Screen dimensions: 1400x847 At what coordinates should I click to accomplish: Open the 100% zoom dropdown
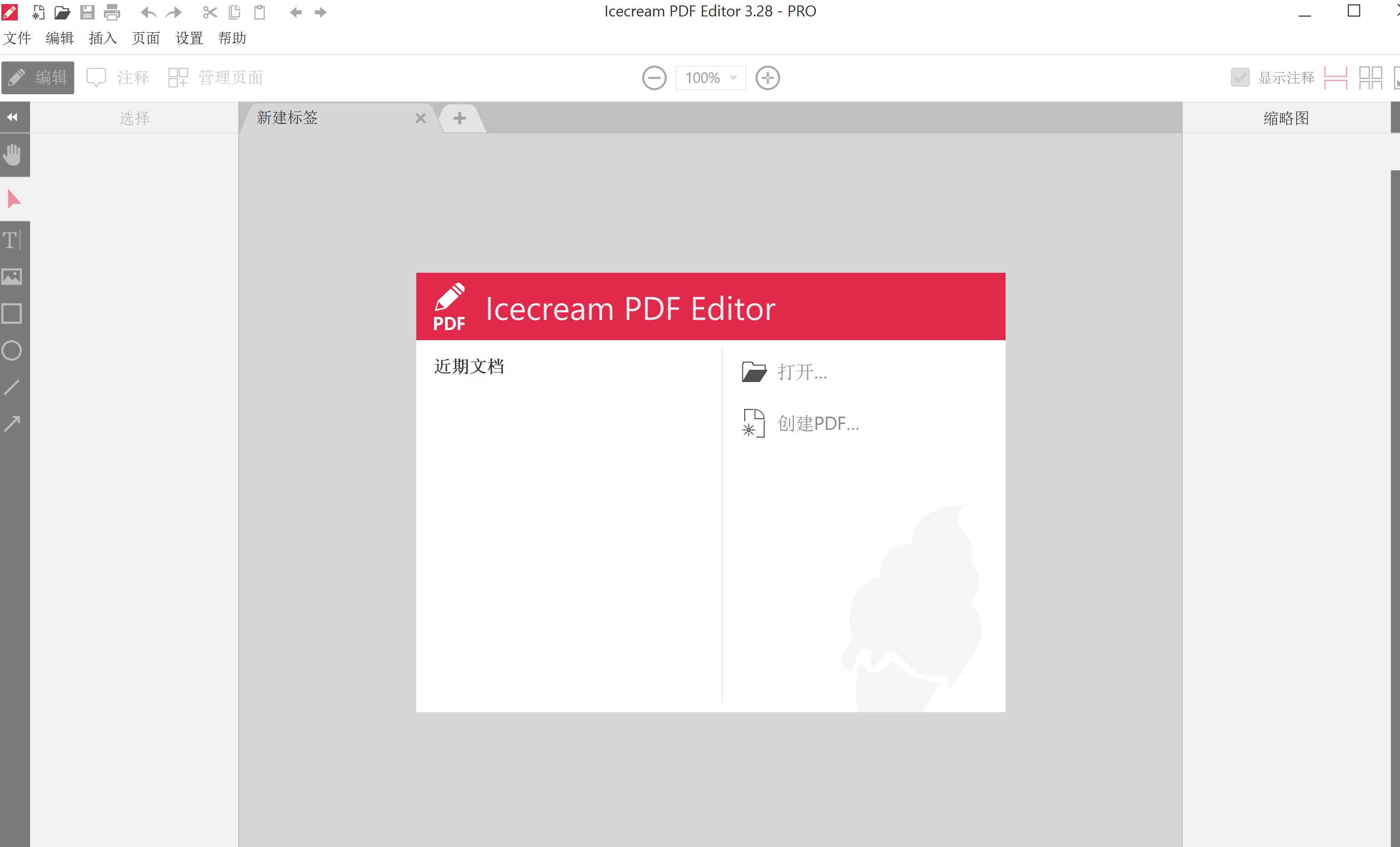(710, 78)
